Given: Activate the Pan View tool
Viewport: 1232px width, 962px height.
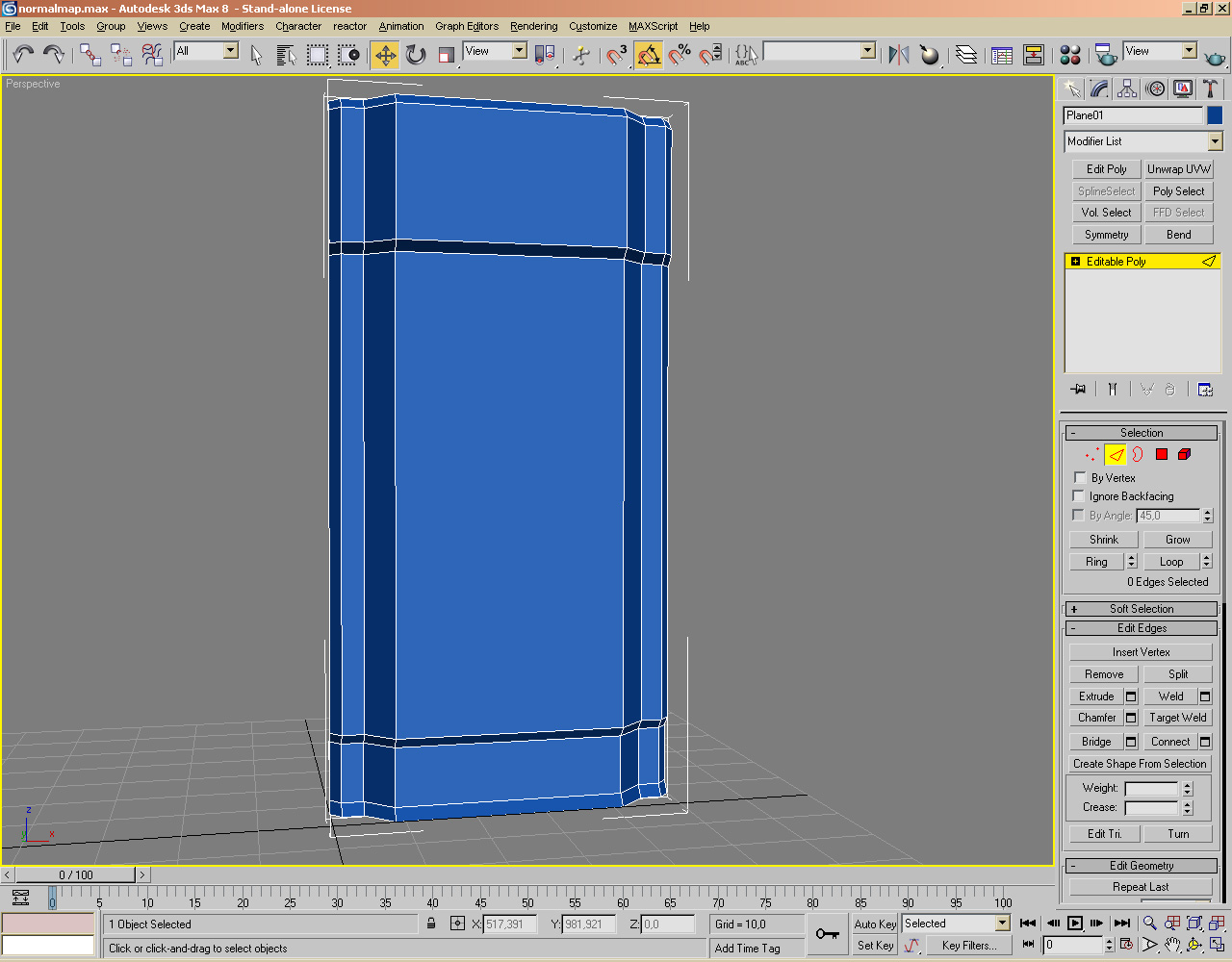Looking at the screenshot, I should click(1172, 944).
